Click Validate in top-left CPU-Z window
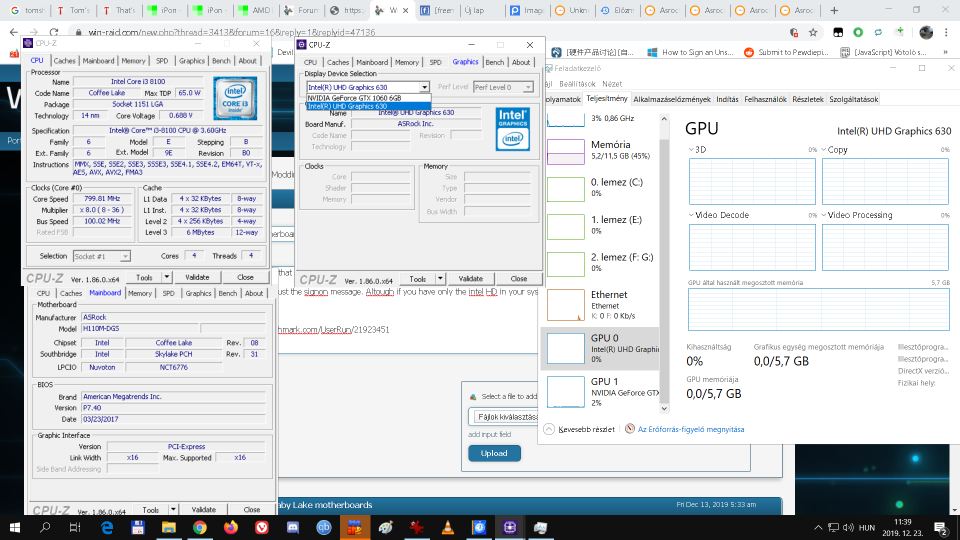 [197, 277]
